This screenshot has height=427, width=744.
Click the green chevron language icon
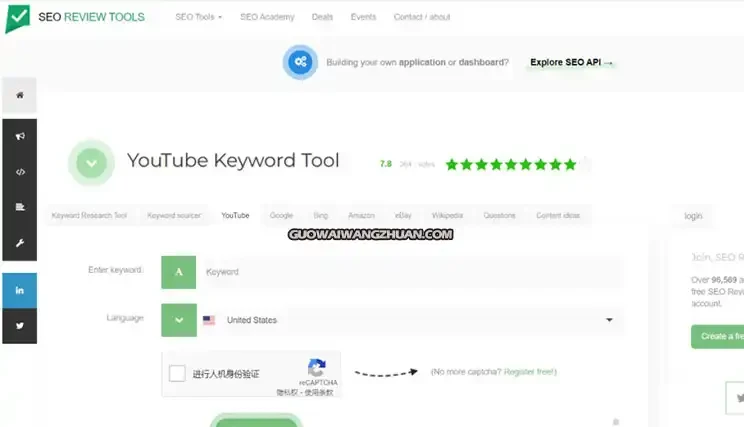[x=179, y=320]
